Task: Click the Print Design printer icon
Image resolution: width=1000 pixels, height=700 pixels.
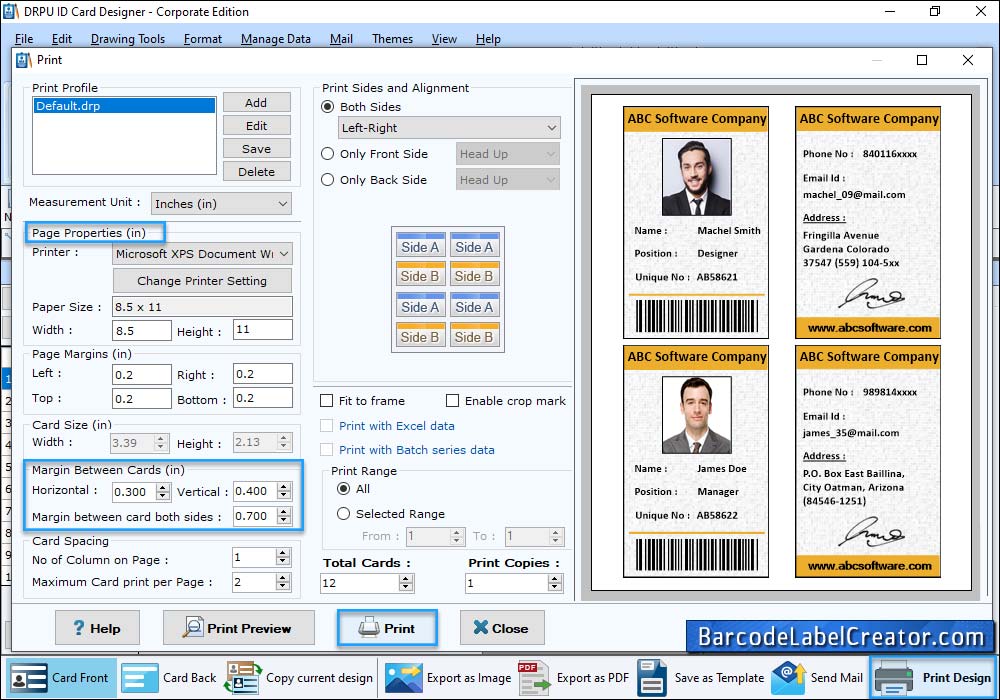Action: [893, 678]
